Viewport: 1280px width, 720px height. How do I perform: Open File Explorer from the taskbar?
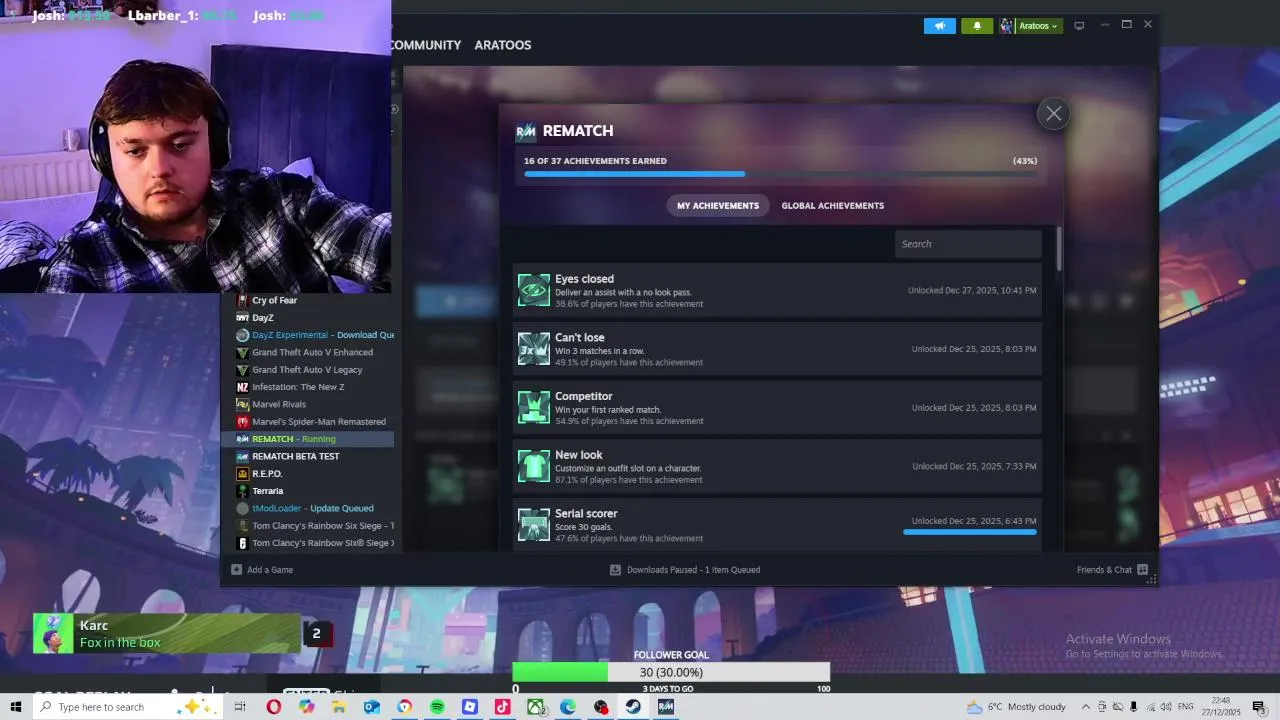(x=339, y=707)
